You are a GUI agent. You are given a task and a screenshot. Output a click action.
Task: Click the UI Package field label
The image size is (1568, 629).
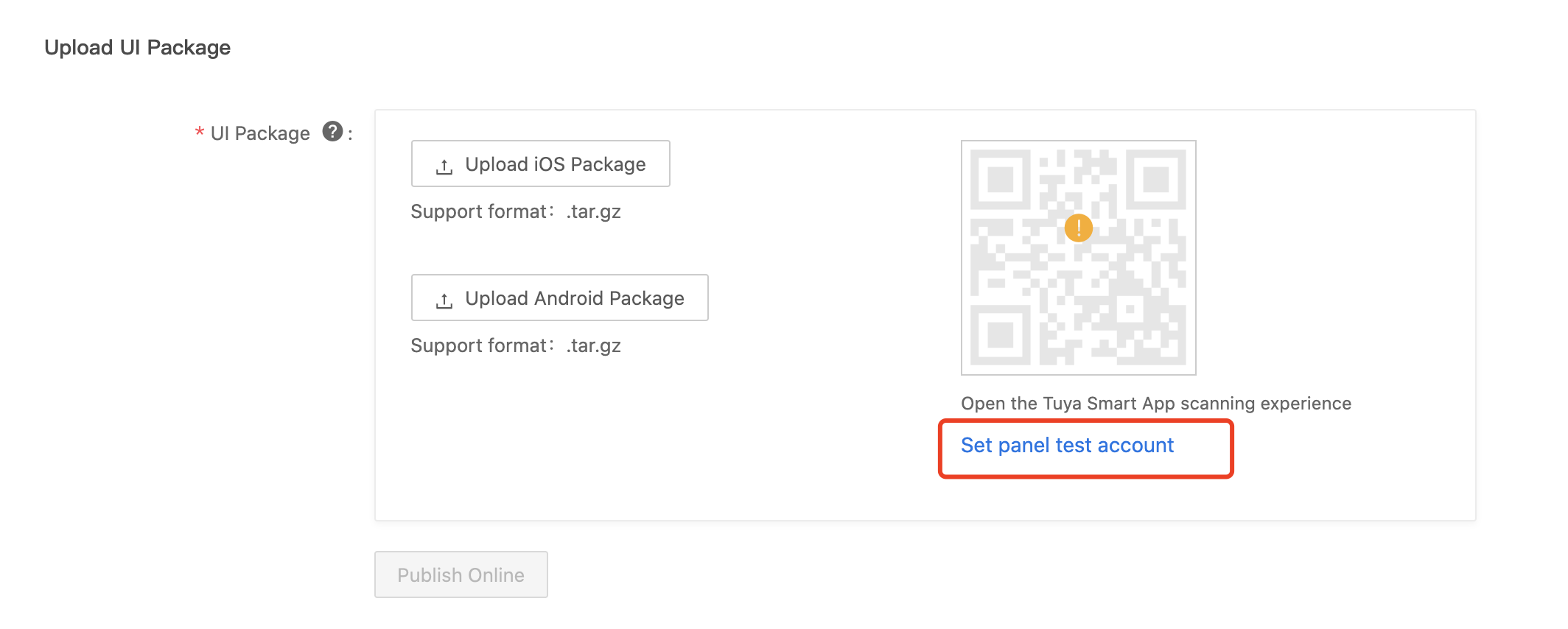(260, 133)
